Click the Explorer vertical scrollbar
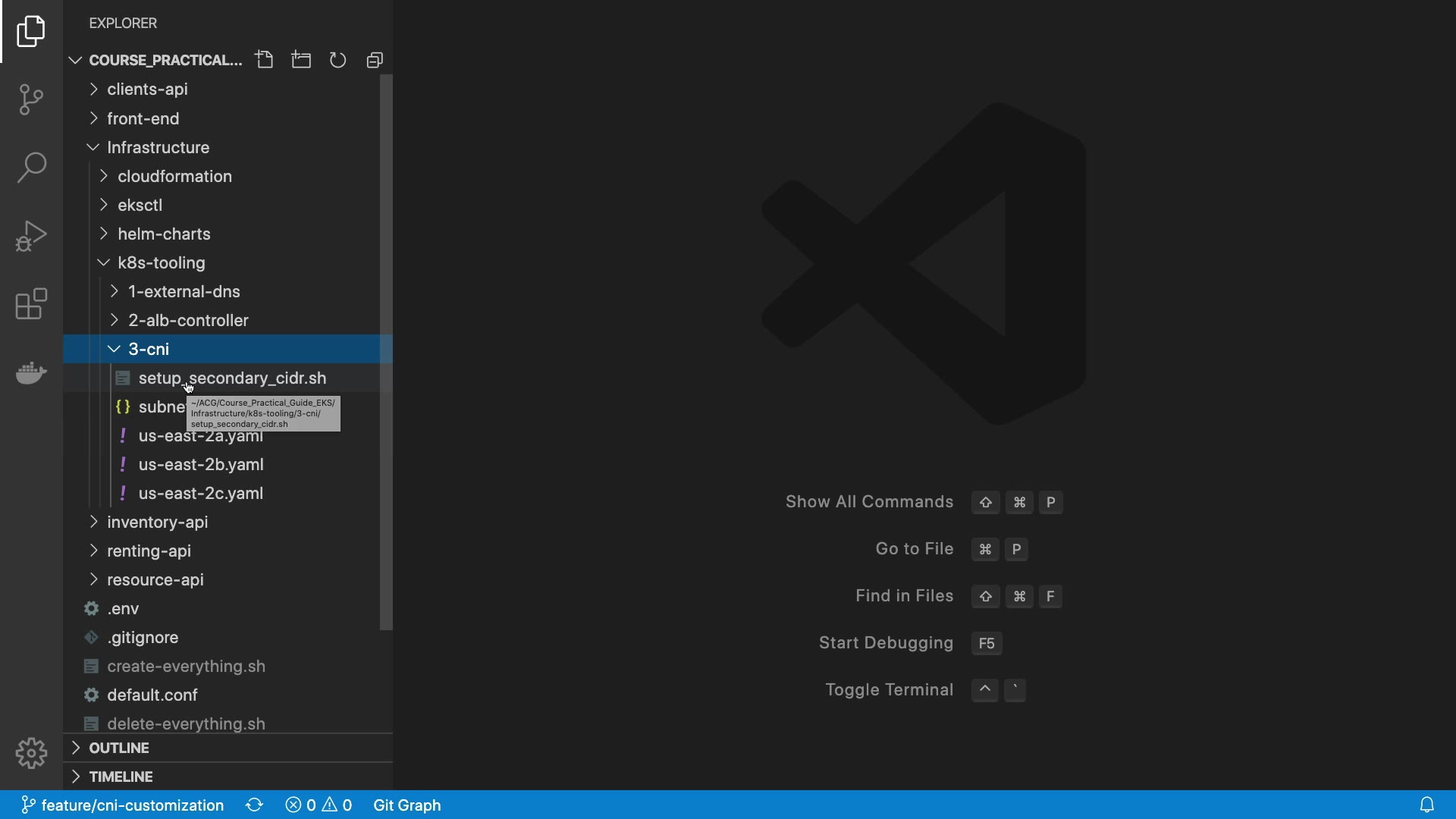This screenshot has width=1456, height=819. [386, 352]
